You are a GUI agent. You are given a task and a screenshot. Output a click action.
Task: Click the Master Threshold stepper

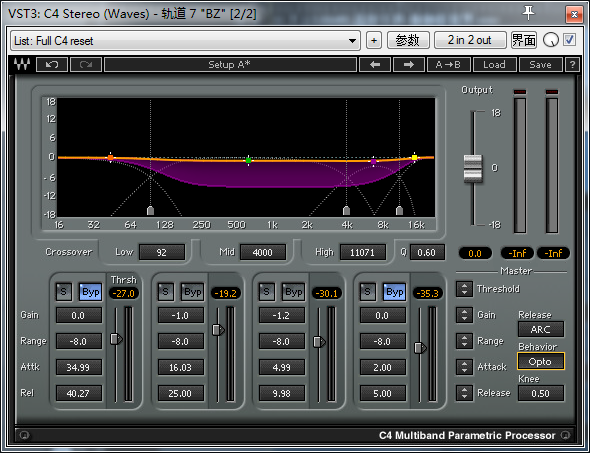(464, 289)
